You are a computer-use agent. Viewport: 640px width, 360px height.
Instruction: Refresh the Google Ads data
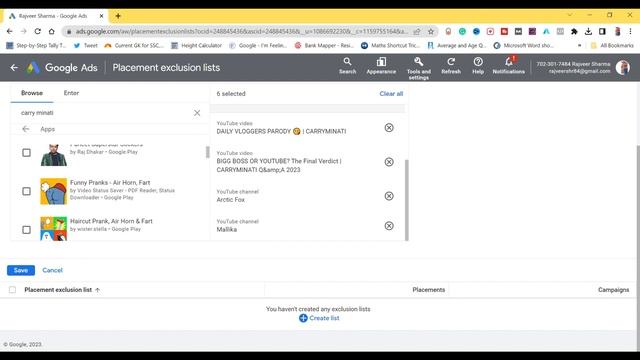pyautogui.click(x=451, y=66)
